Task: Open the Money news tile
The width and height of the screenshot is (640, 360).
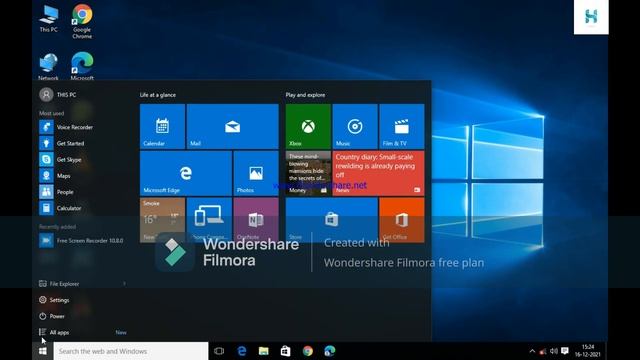Action: (x=308, y=173)
